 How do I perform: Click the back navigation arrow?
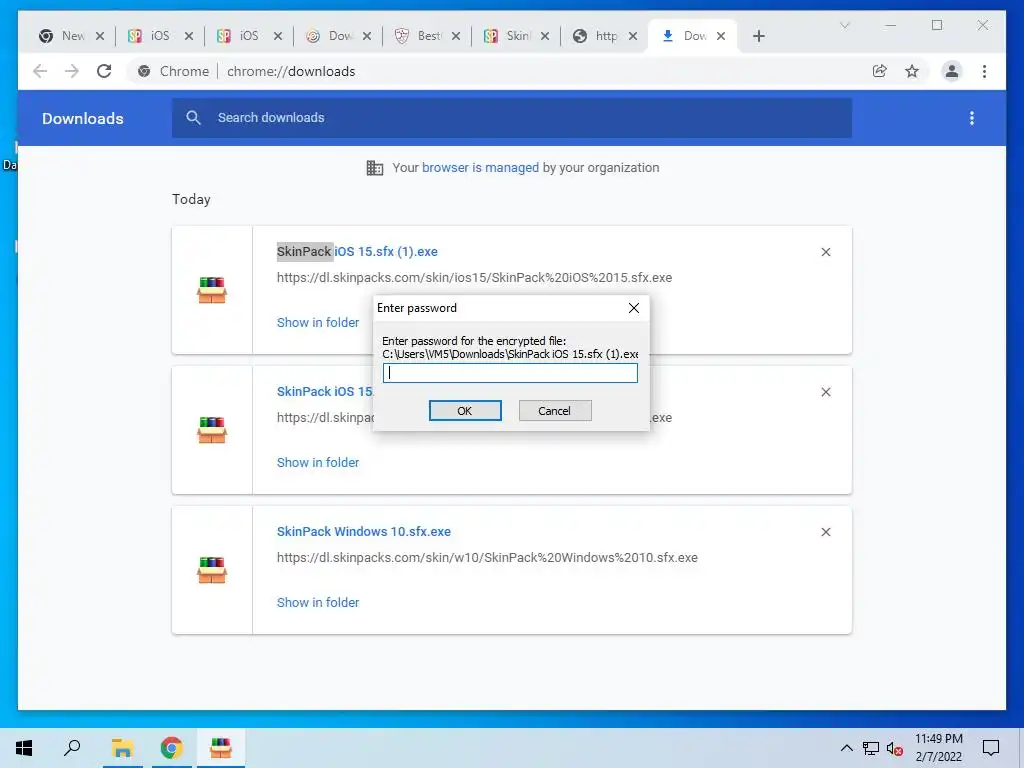pos(40,71)
